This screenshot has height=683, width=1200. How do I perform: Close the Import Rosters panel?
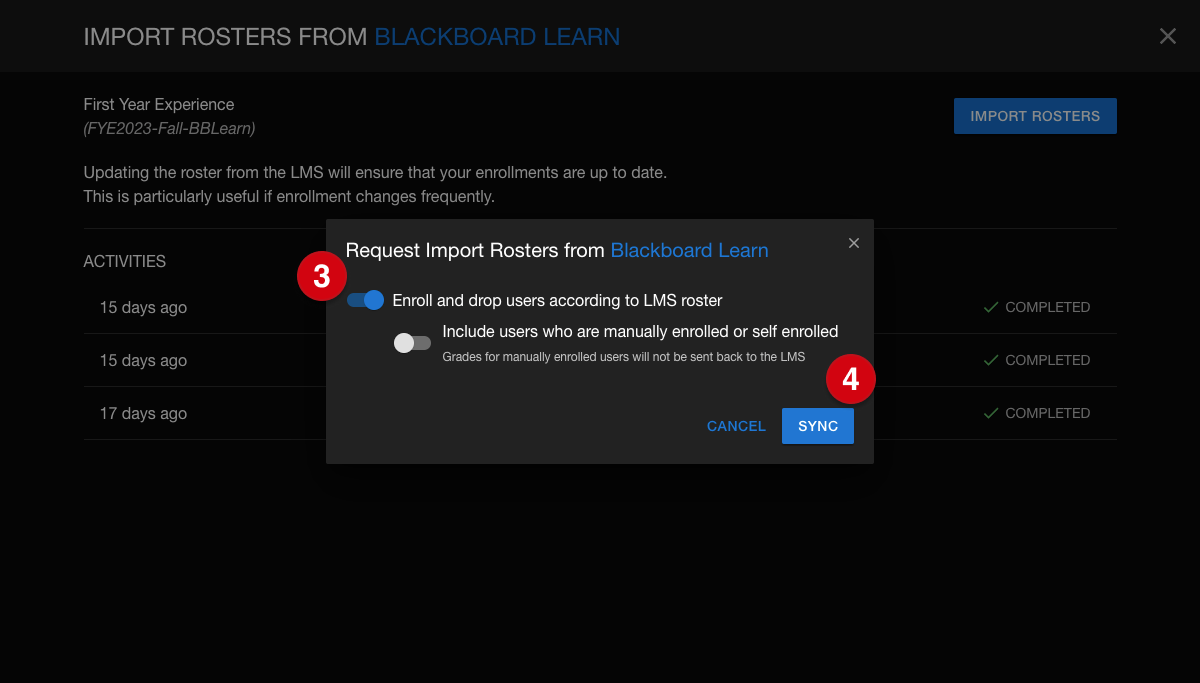pyautogui.click(x=1167, y=36)
